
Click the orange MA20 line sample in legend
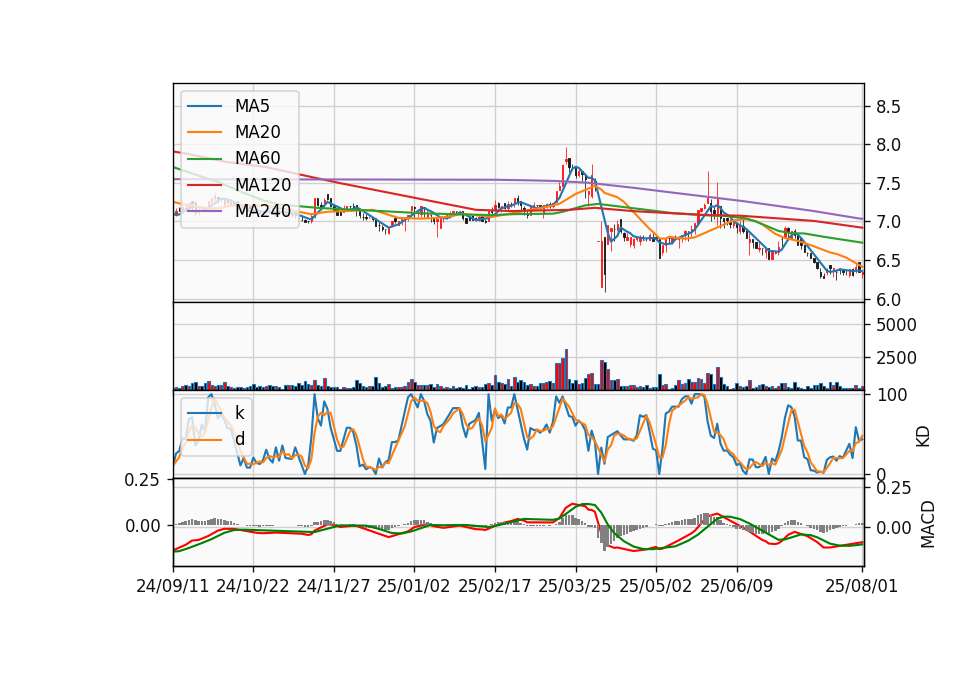pyautogui.click(x=204, y=132)
